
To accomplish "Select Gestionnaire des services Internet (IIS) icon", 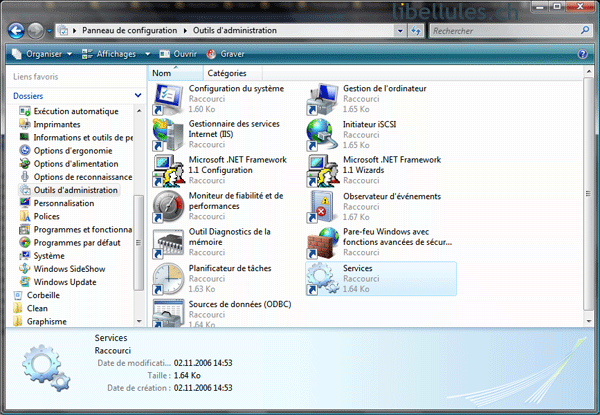I will (168, 135).
